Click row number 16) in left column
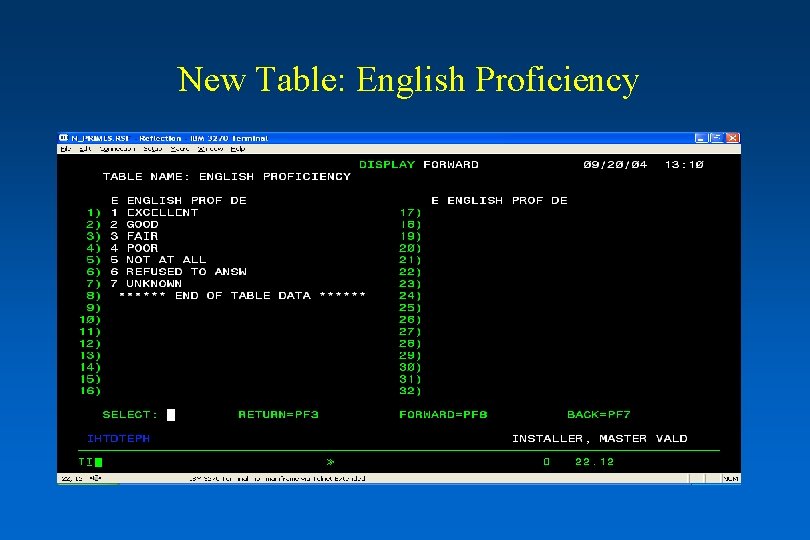The image size is (810, 540). coord(90,391)
